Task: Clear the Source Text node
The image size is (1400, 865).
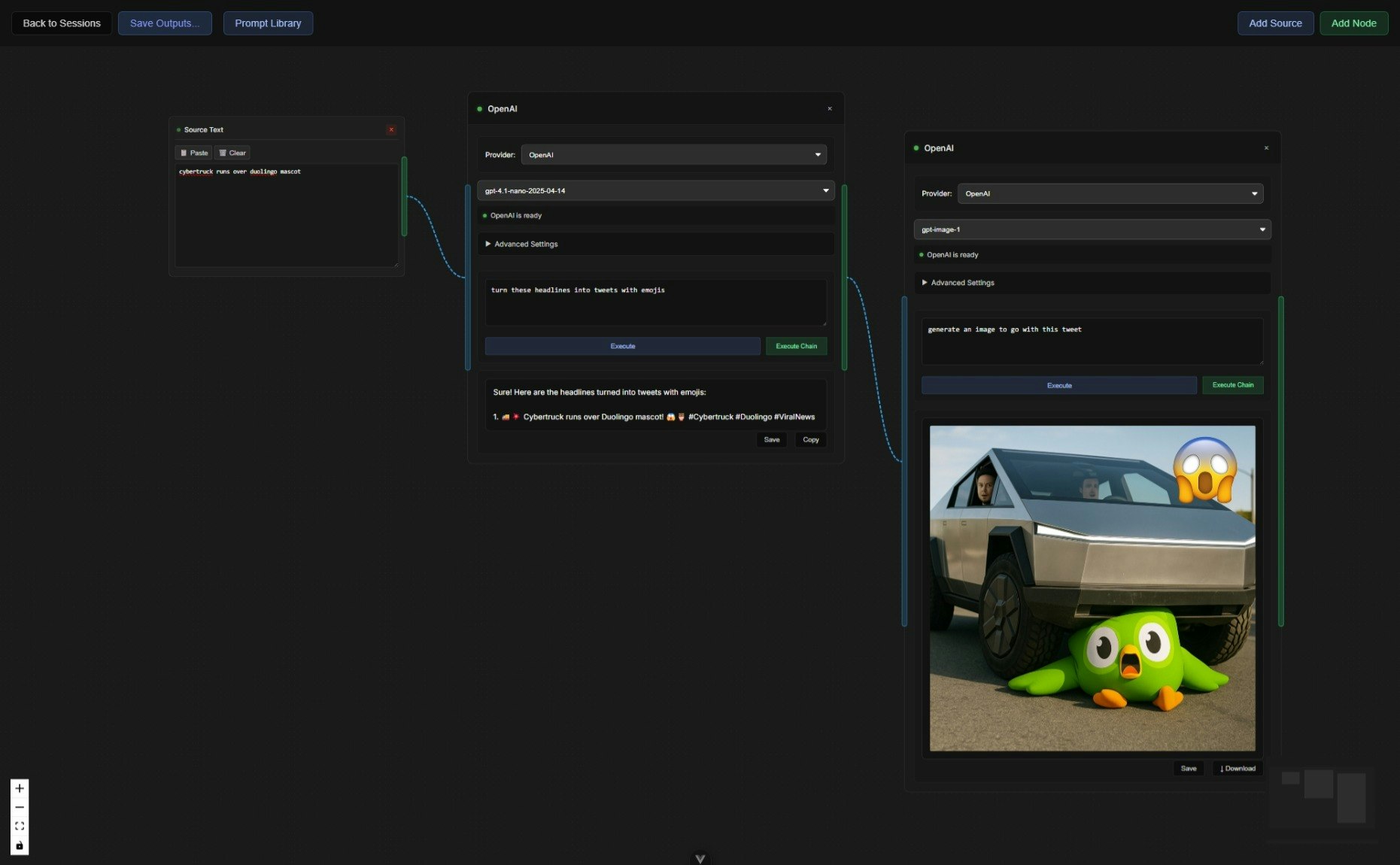Action: coord(232,153)
